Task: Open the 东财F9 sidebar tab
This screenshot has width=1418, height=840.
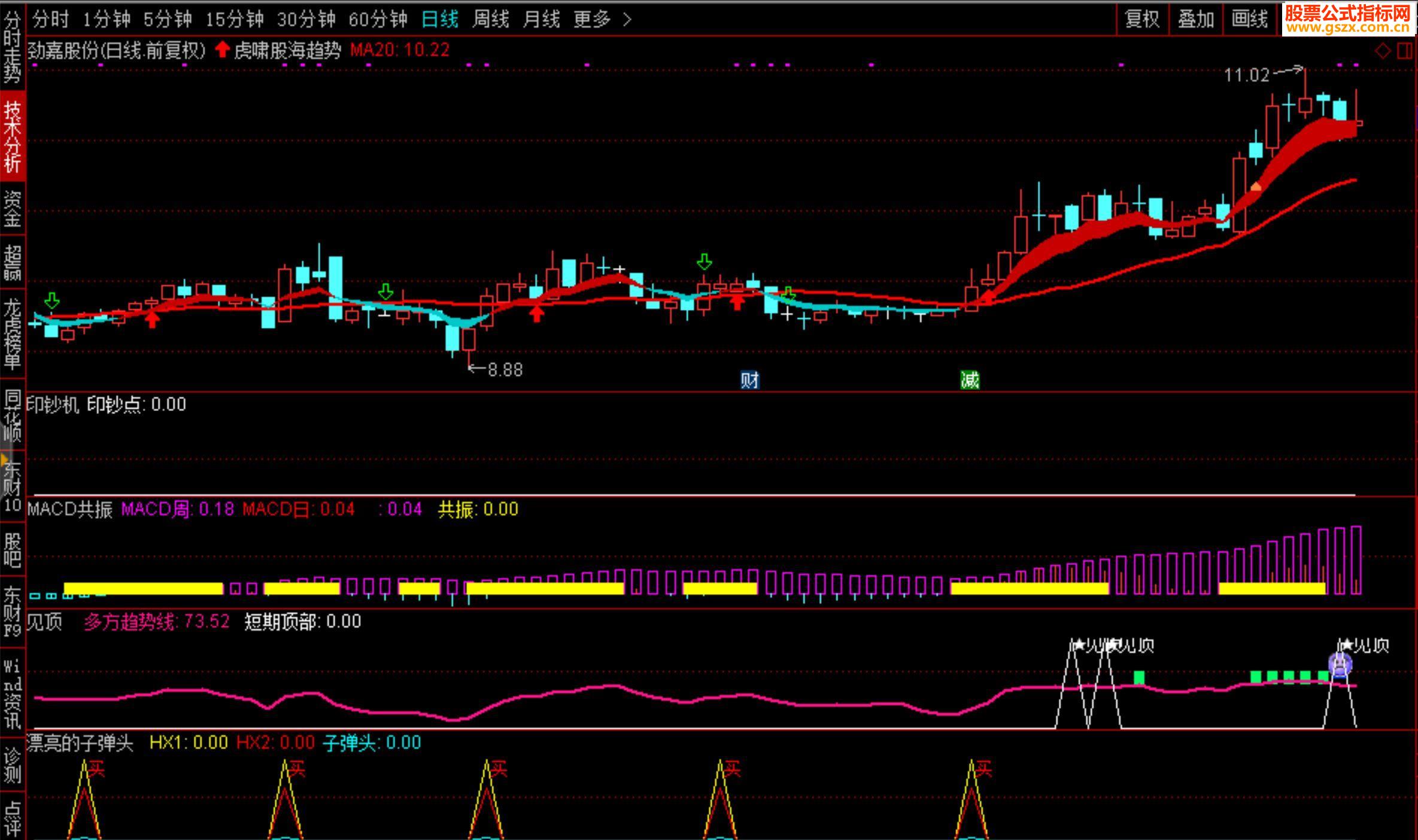Action: (x=13, y=611)
